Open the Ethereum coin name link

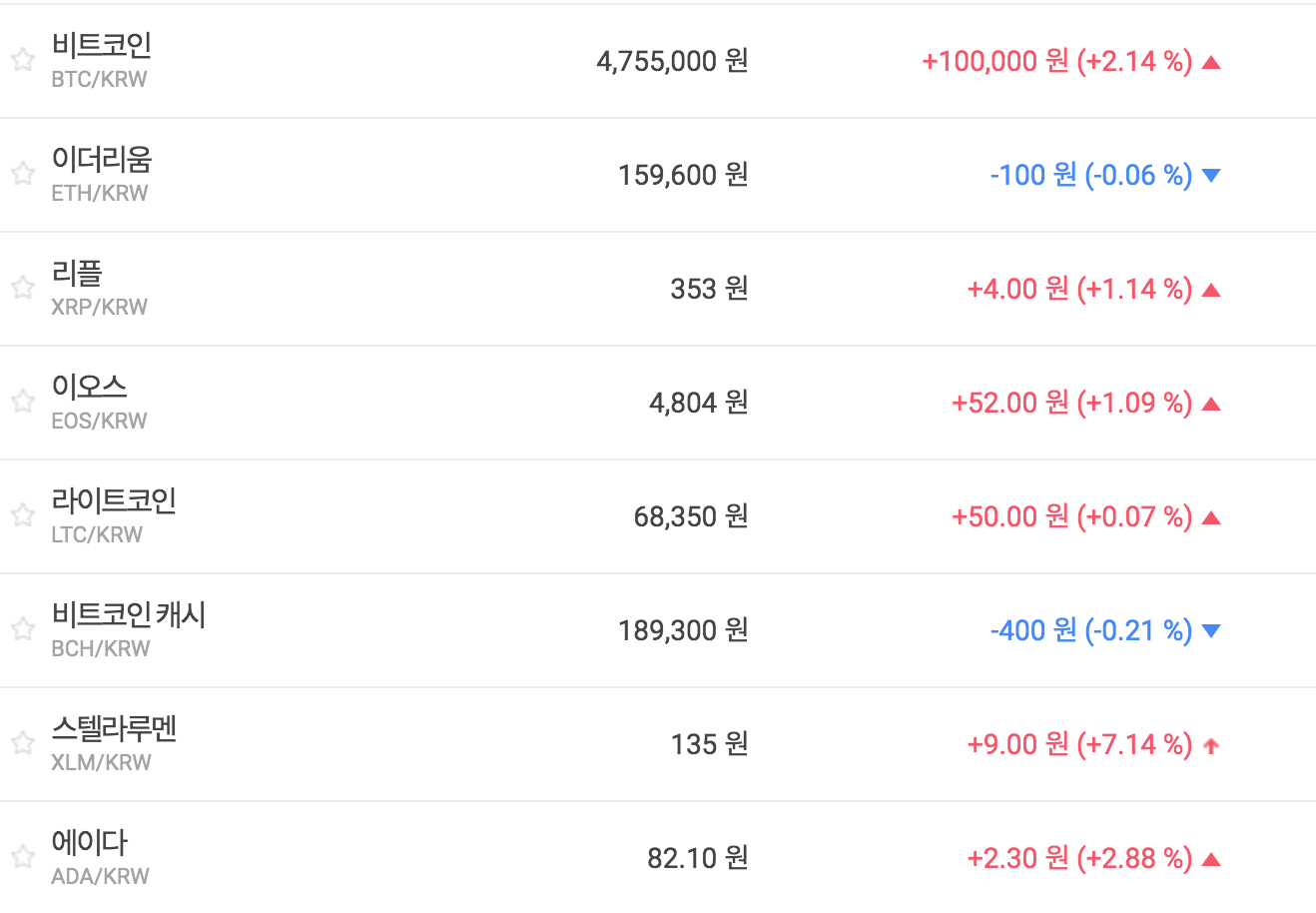102,159
